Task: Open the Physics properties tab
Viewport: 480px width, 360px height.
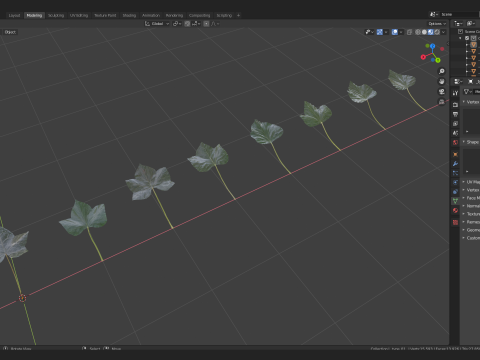Action: (x=455, y=182)
